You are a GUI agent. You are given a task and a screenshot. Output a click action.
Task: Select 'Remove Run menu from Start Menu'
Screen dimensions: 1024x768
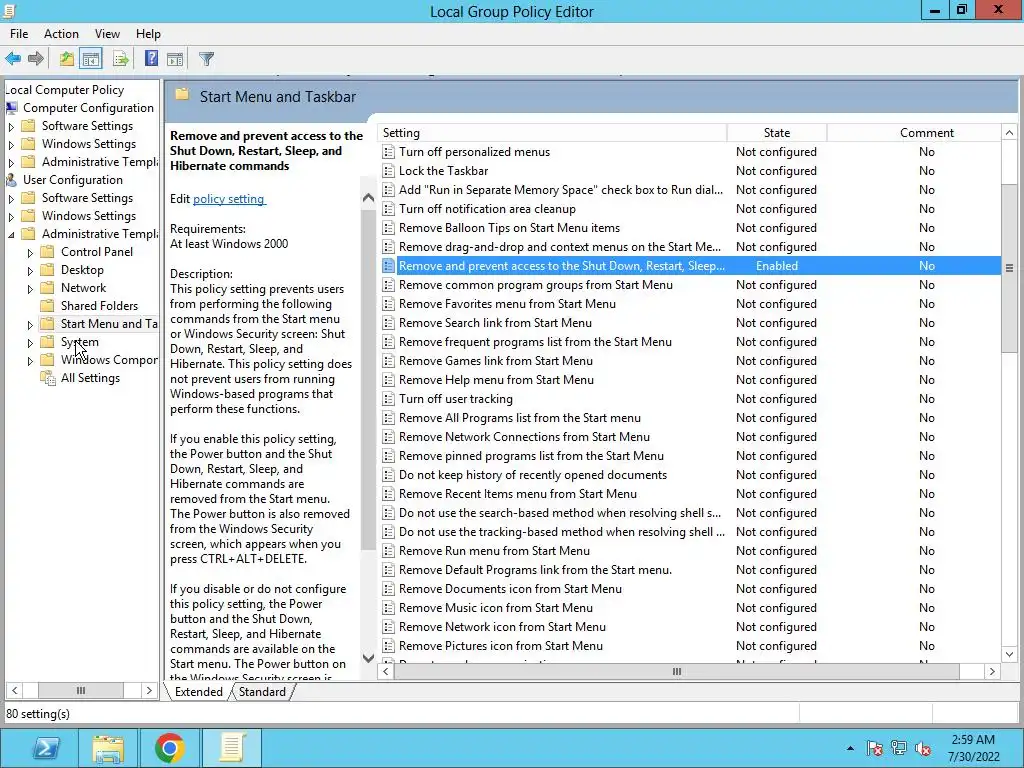494,551
